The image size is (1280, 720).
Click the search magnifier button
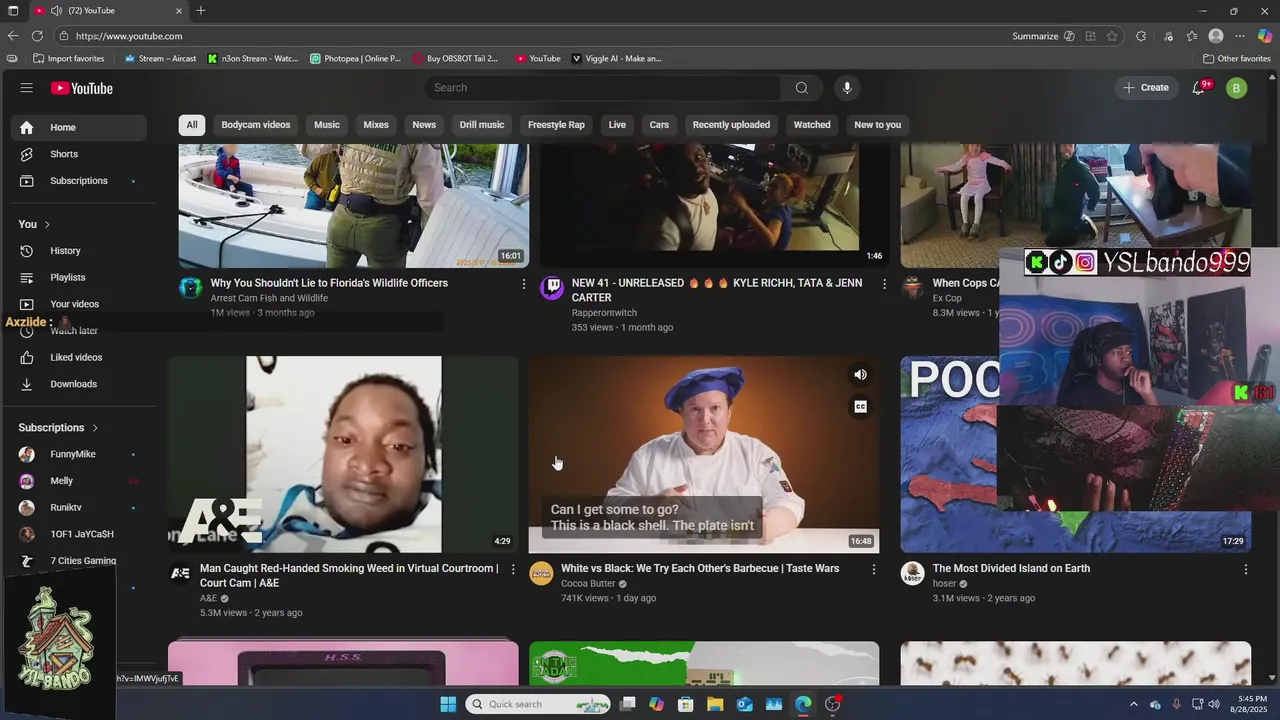[x=801, y=88]
